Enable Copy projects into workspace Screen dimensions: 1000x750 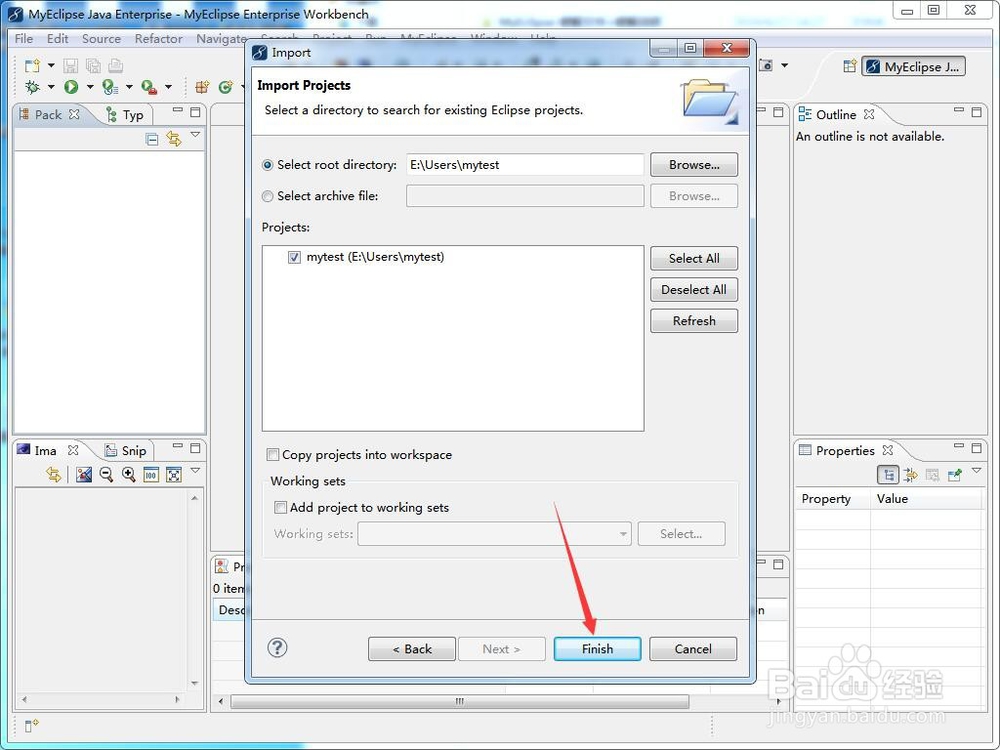(273, 455)
